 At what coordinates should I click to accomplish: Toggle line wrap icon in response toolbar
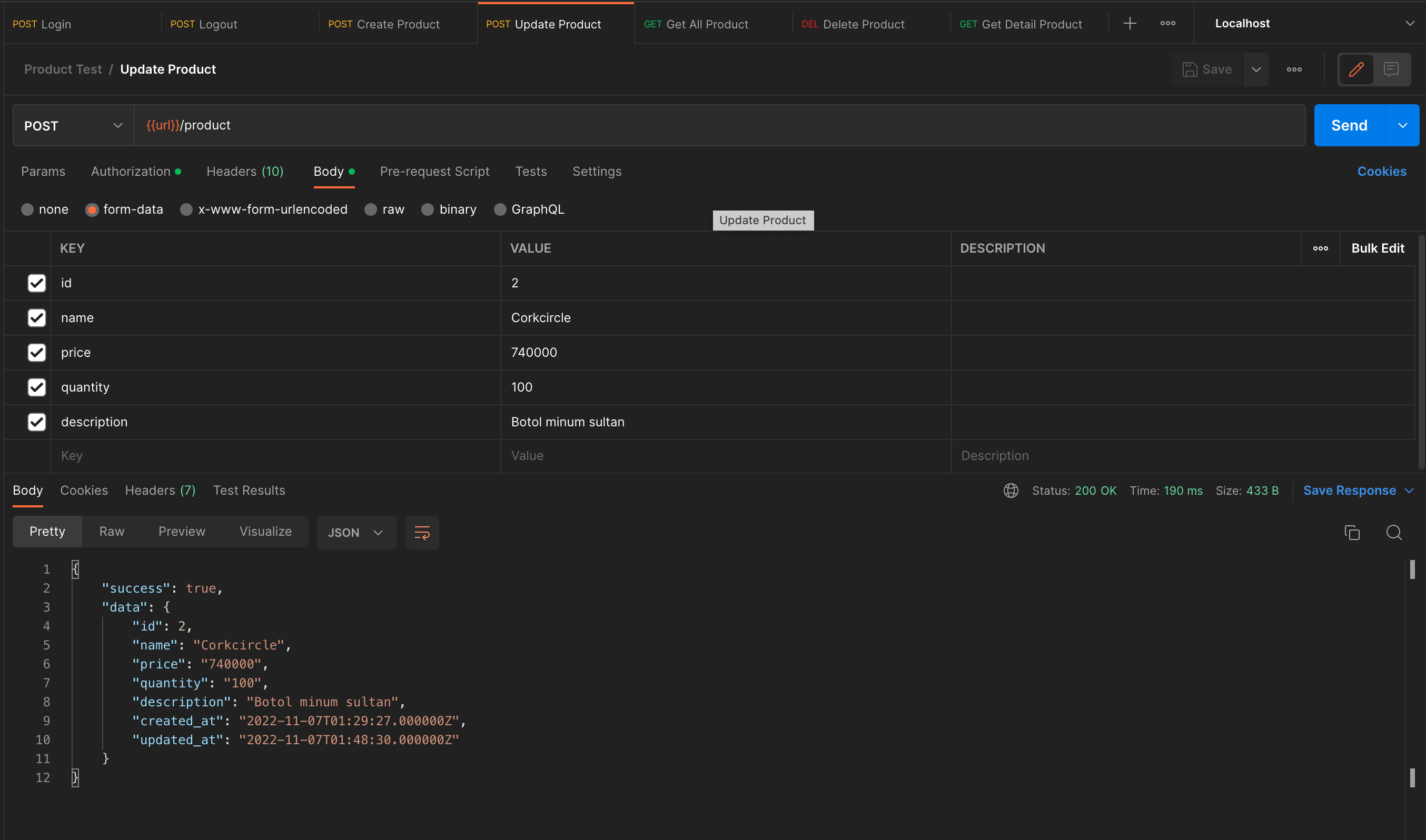422,532
